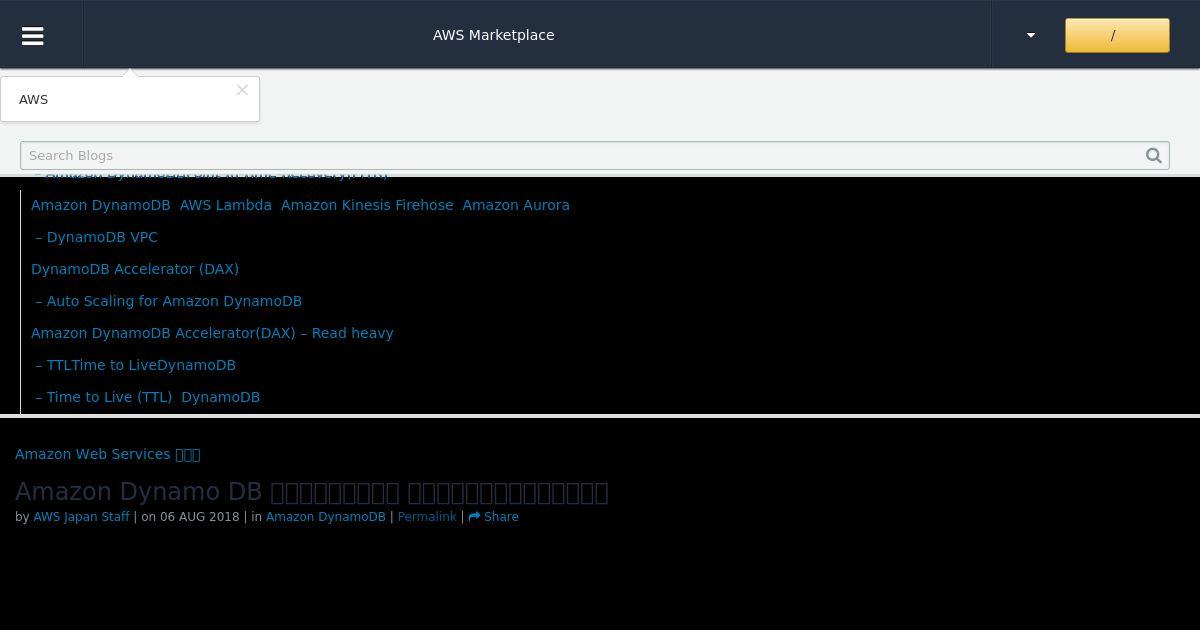Open the Permalink link

[x=427, y=517]
